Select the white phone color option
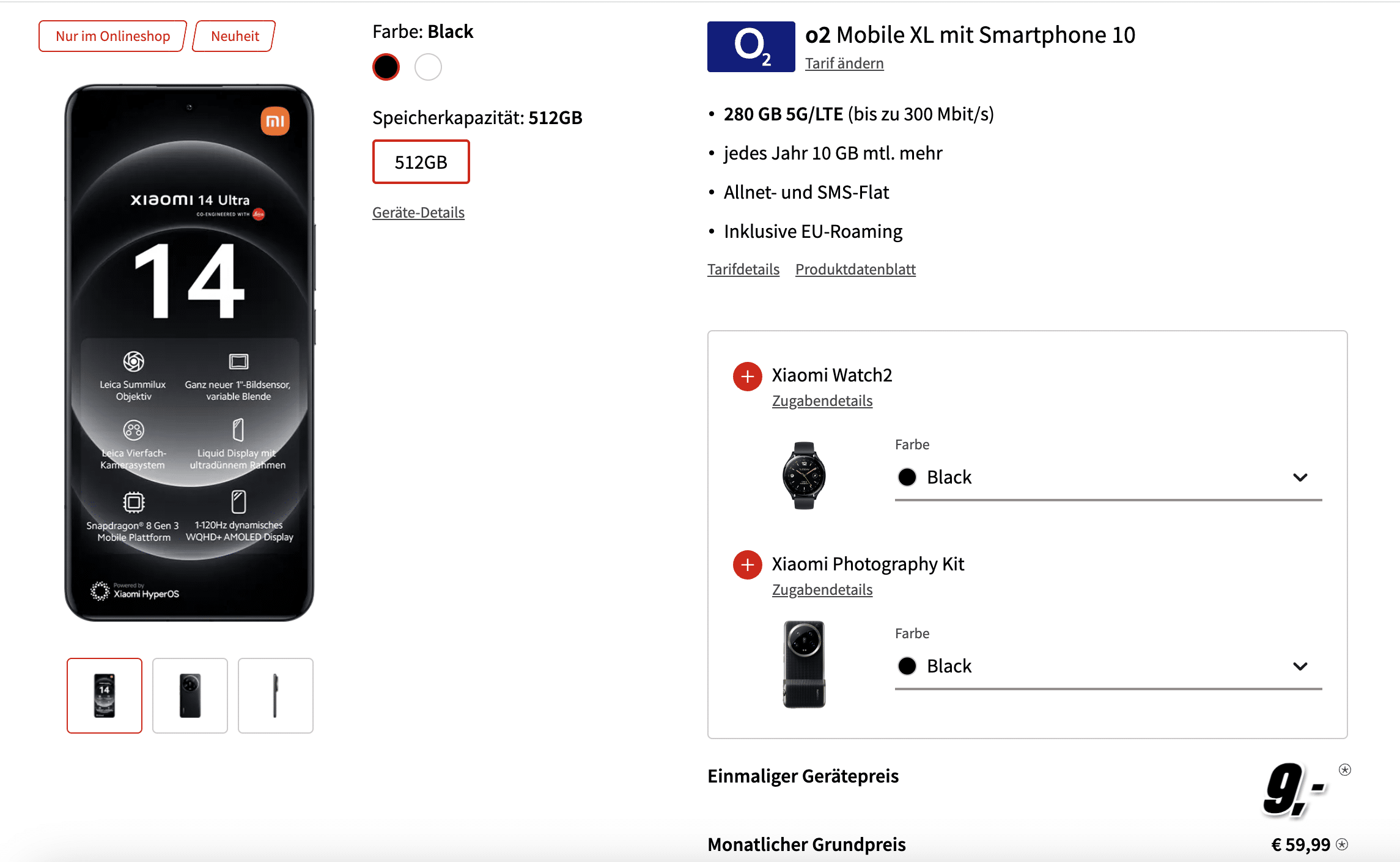This screenshot has width=1400, height=862. pos(428,67)
